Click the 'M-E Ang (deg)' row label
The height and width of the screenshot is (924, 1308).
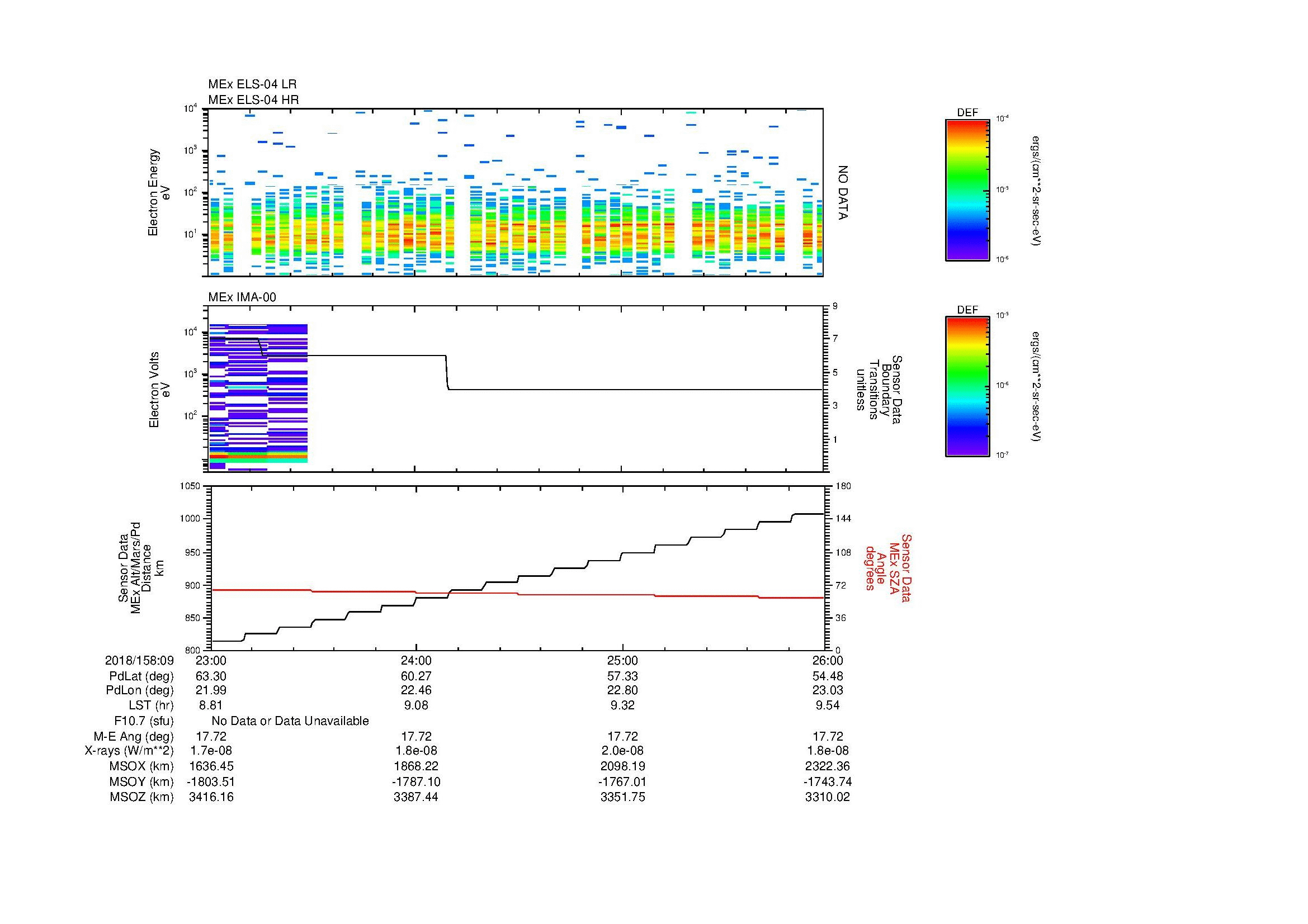click(x=134, y=737)
